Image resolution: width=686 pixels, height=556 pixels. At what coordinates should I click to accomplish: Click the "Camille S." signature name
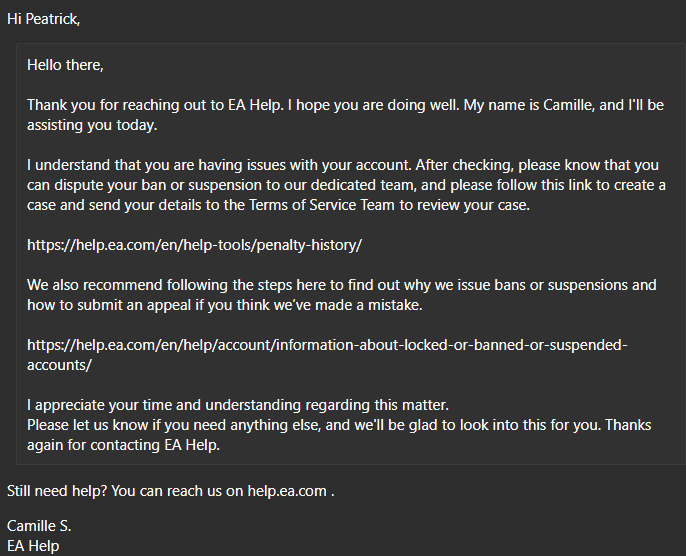tap(39, 526)
